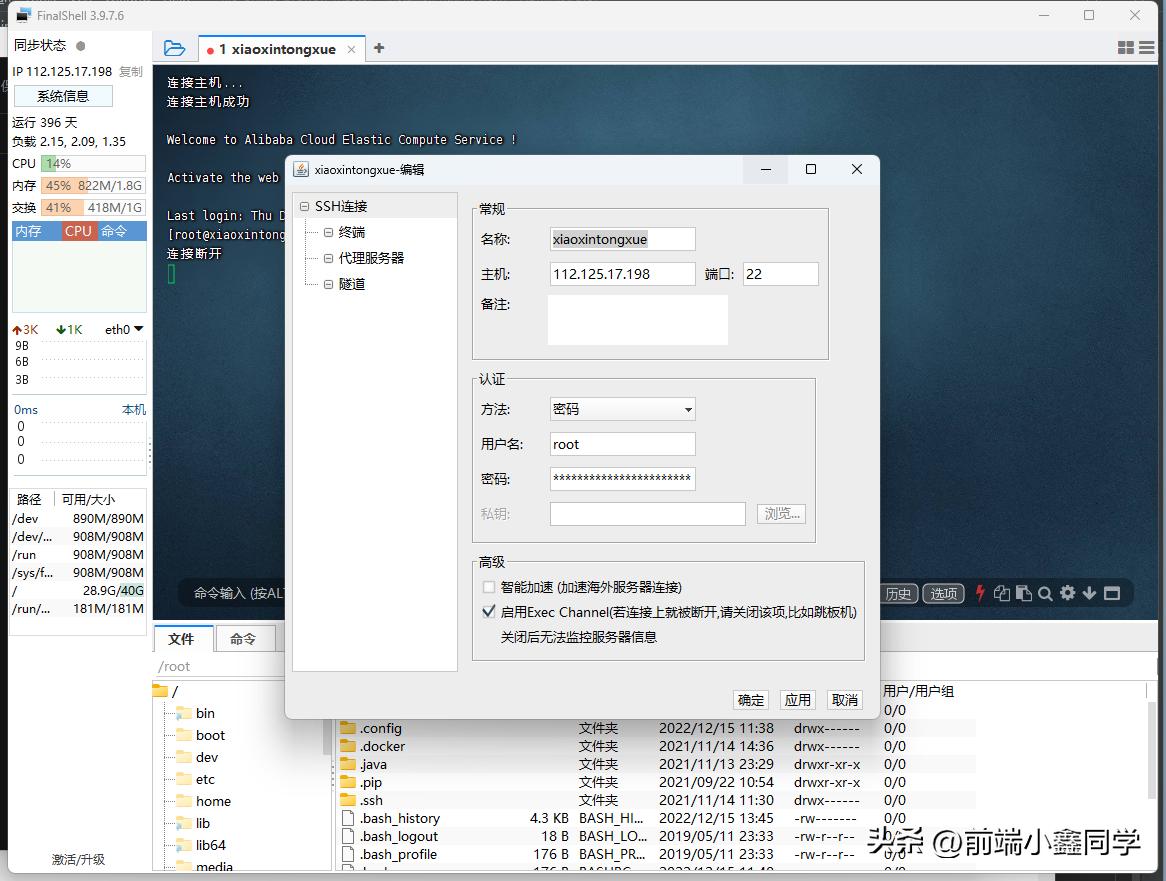Click the 系统信息 button
This screenshot has width=1166, height=881.
pos(63,95)
